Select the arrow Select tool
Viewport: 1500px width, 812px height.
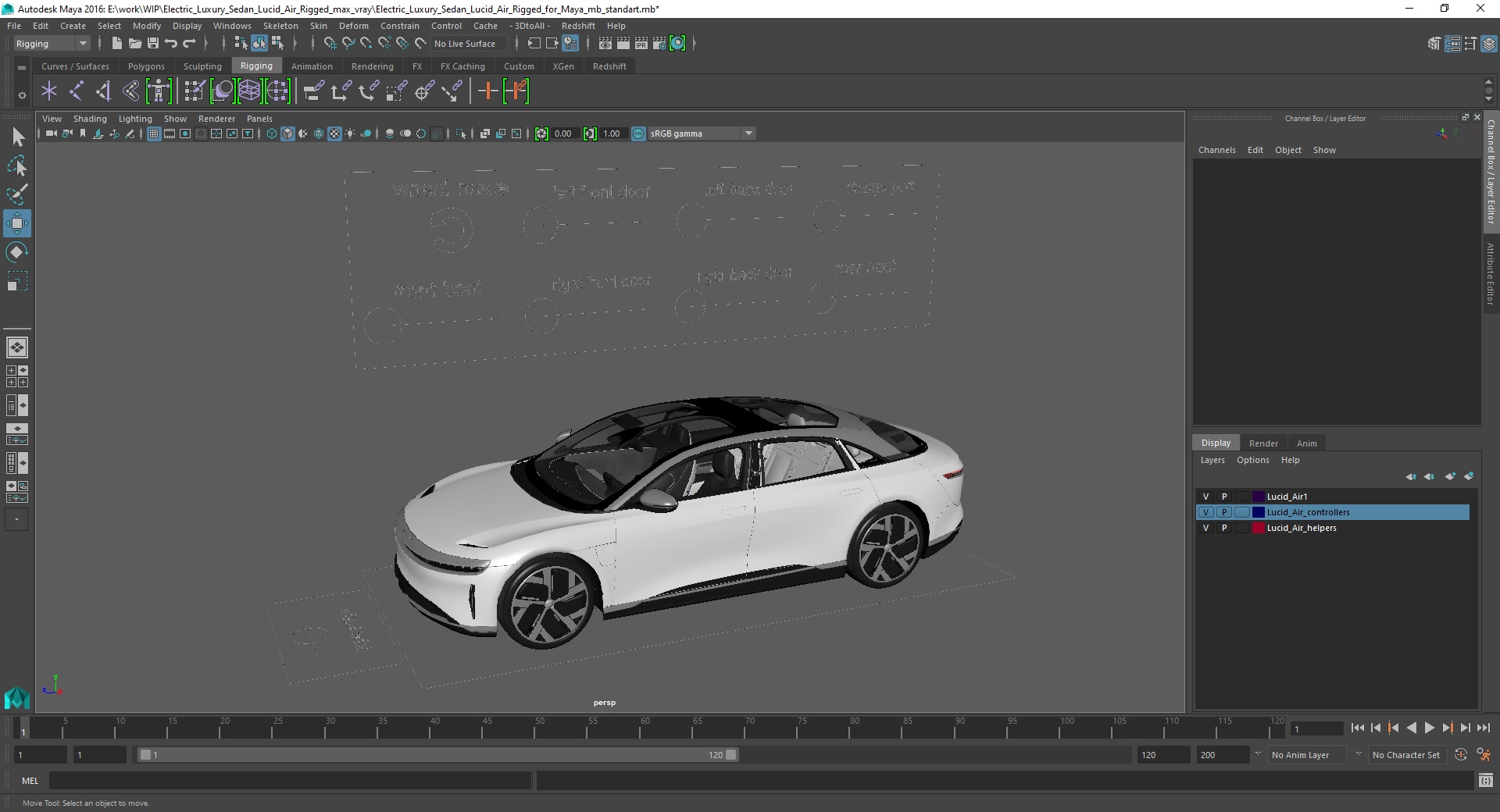coord(17,137)
